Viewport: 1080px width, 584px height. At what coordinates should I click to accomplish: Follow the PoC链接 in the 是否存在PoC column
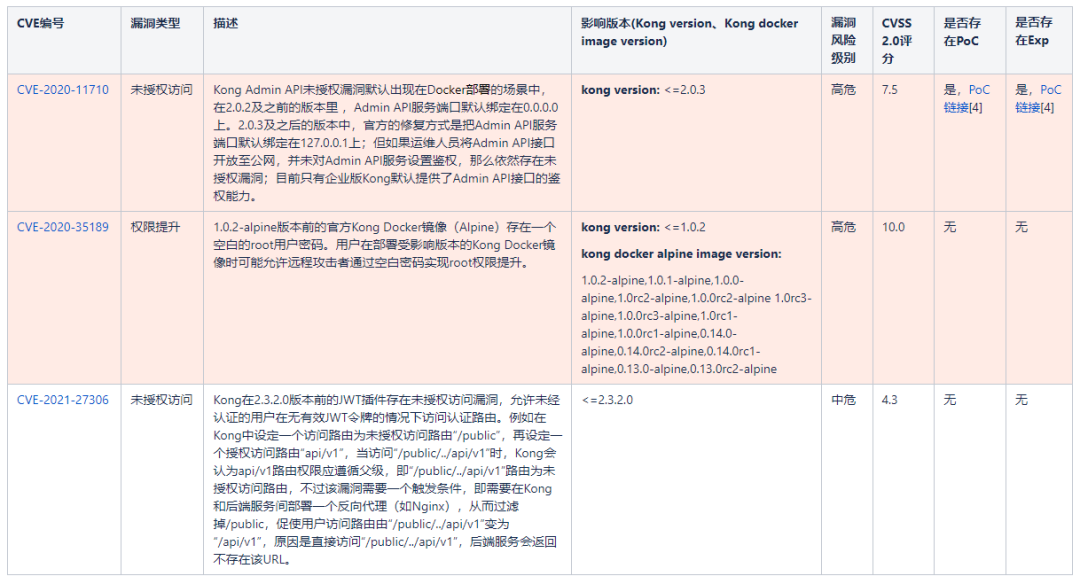966,98
